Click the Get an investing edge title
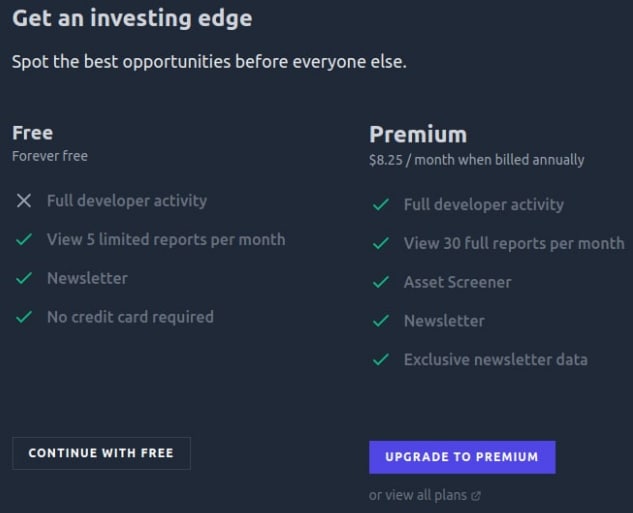This screenshot has height=513, width=633. (132, 18)
